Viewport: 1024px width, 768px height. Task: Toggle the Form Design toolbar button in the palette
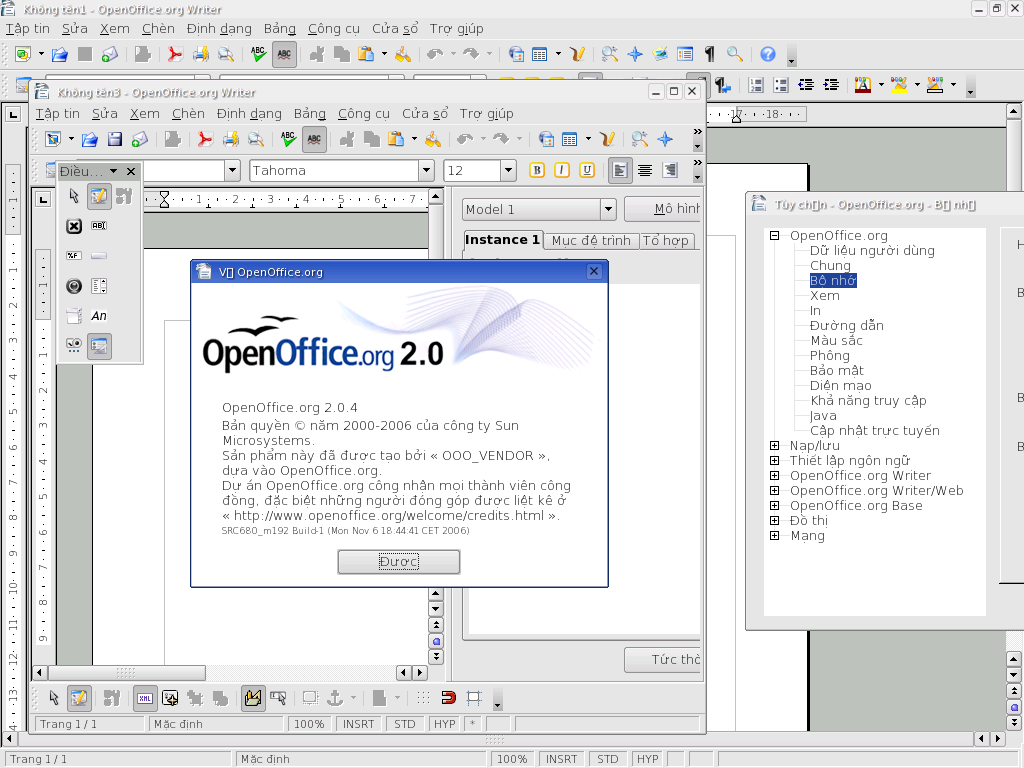point(99,346)
